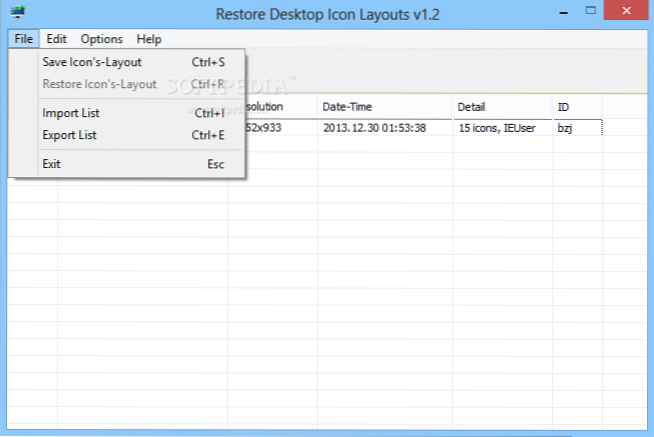Open the Options menu
Viewport: 654px width, 437px height.
tap(102, 39)
